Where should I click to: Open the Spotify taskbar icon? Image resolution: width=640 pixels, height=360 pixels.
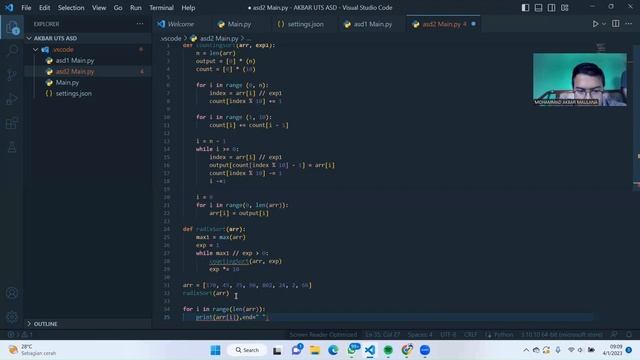(x=388, y=350)
